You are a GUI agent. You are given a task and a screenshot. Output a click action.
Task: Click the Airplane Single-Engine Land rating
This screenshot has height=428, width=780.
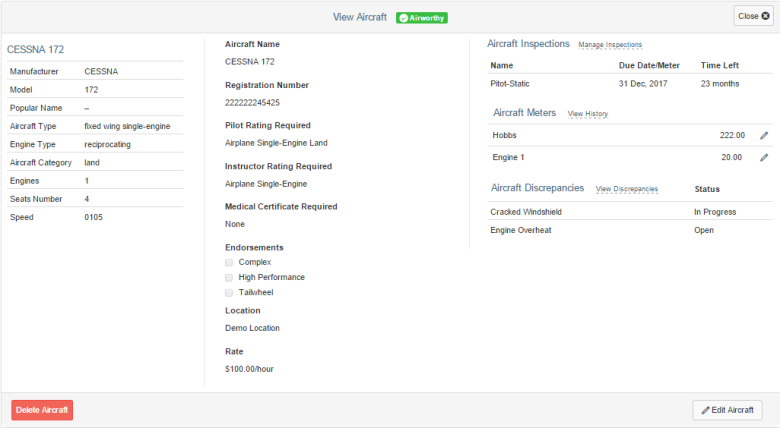pyautogui.click(x=276, y=143)
